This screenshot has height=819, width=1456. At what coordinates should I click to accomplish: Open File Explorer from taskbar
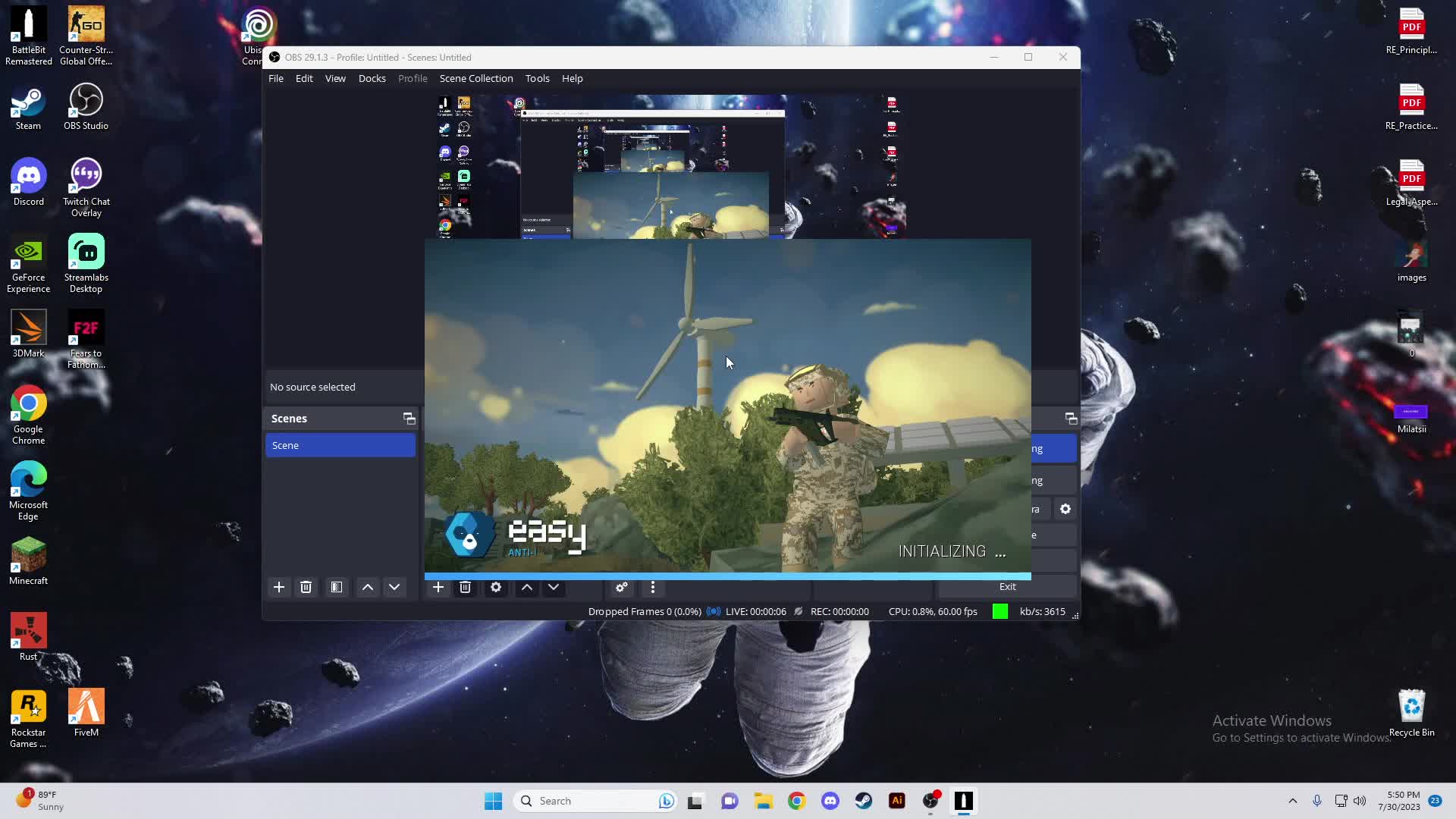click(x=763, y=801)
